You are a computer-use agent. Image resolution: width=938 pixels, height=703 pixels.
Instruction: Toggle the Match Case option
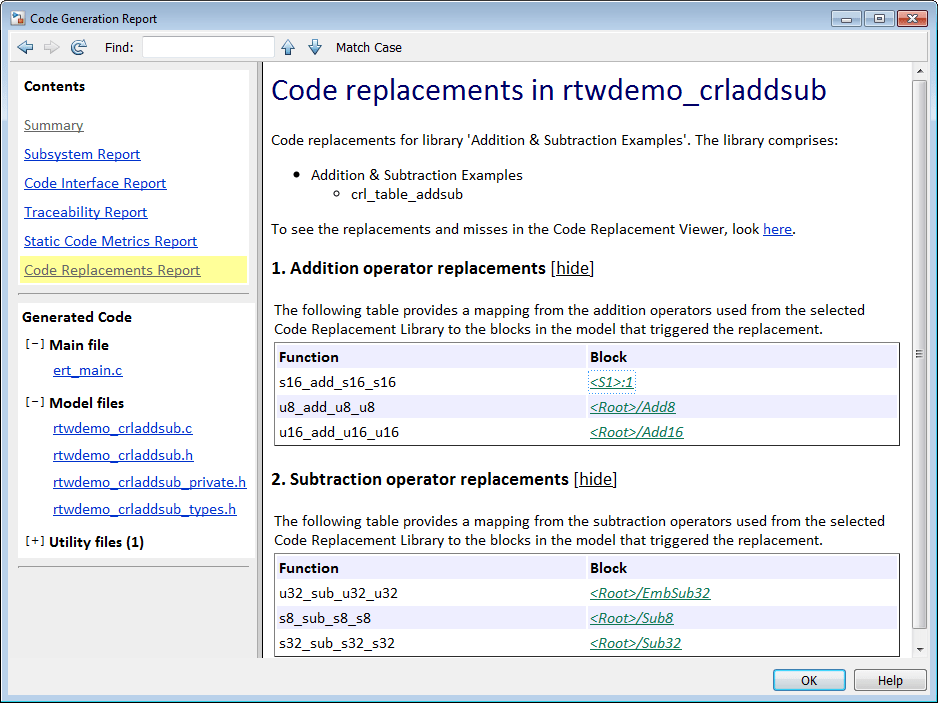(368, 47)
